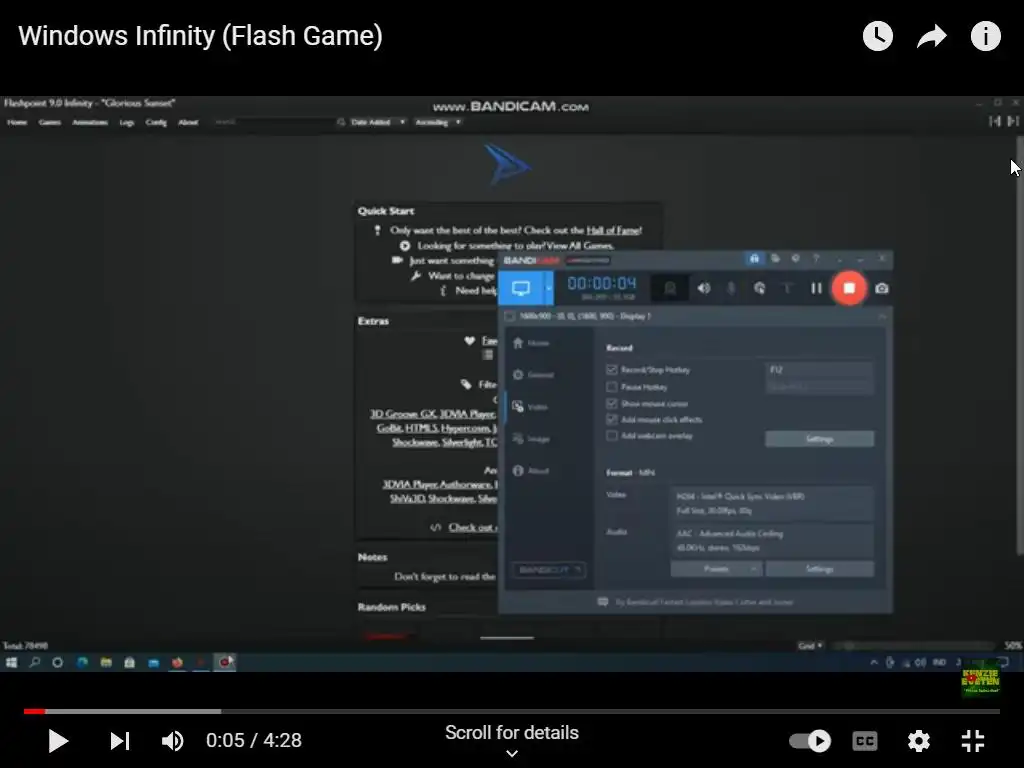Expand the Scroll for details chevron
This screenshot has width=1024, height=768.
512,754
